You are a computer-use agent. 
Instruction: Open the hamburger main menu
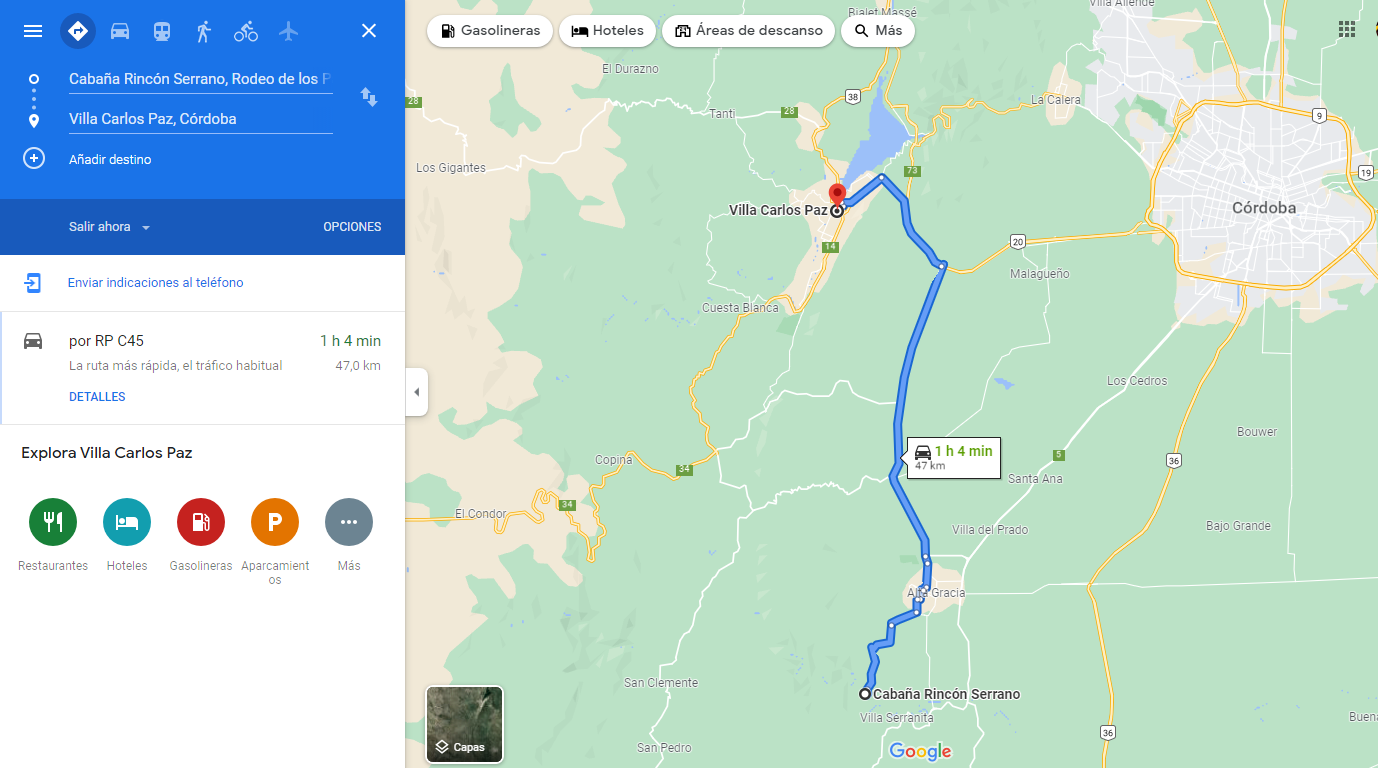(x=33, y=31)
